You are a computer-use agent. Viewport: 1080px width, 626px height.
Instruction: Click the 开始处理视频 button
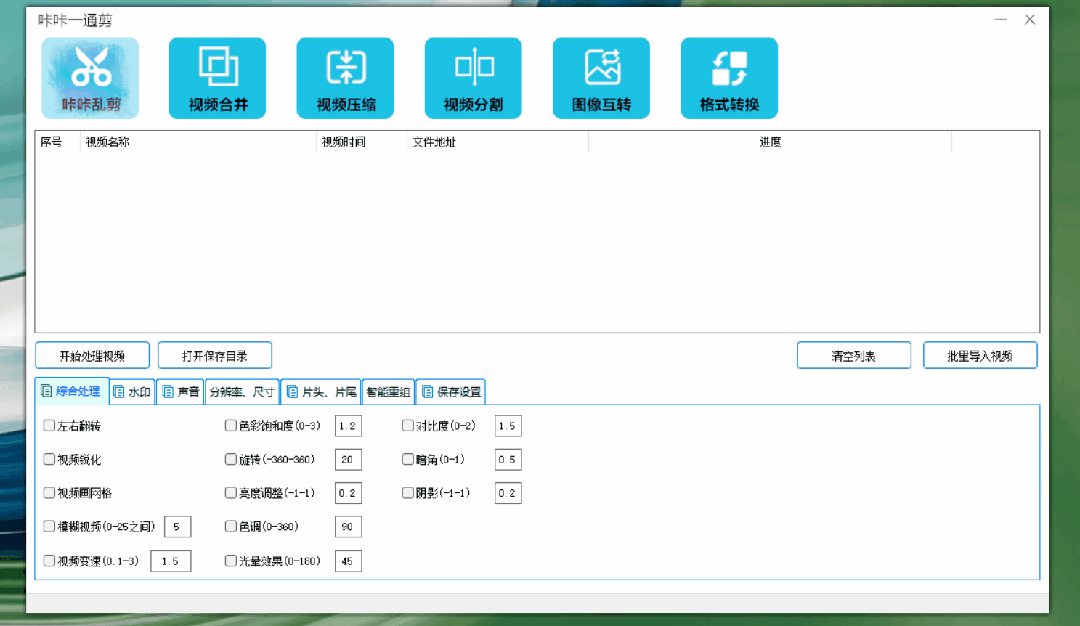click(x=92, y=355)
